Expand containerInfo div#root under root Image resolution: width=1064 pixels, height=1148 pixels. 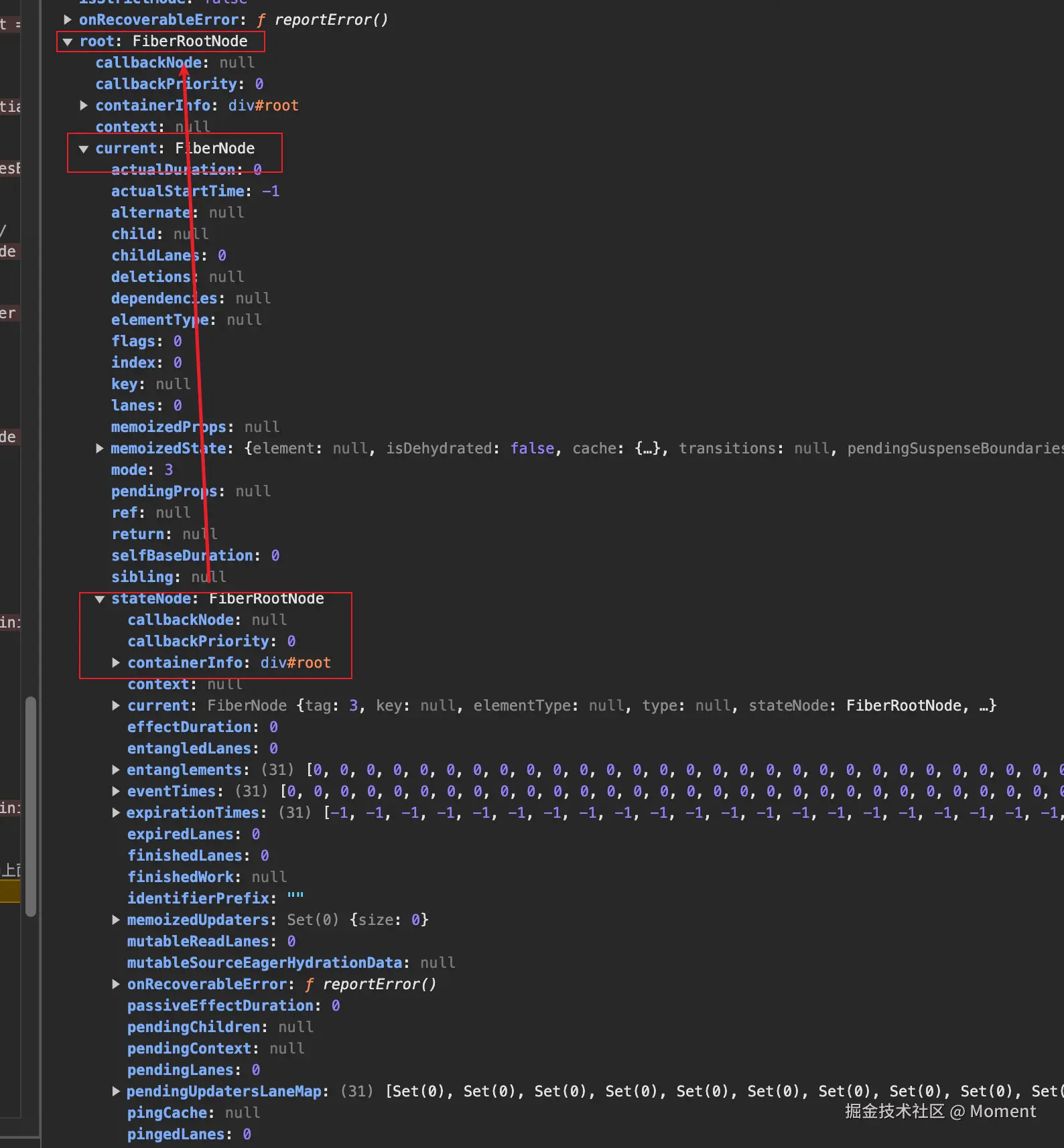click(x=84, y=106)
